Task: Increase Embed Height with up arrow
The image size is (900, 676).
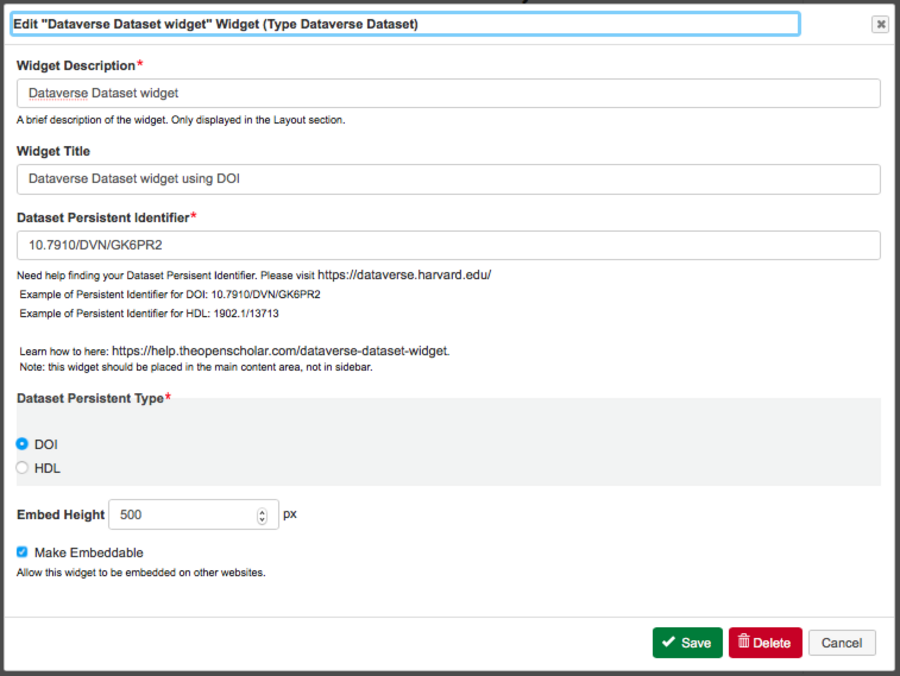Action: (x=262, y=510)
